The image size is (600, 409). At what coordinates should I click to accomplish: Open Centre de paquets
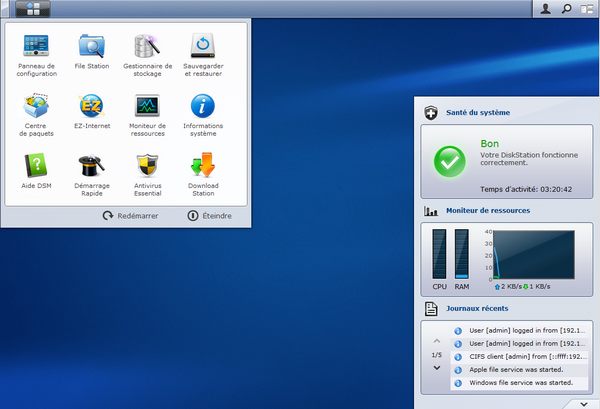click(x=36, y=115)
